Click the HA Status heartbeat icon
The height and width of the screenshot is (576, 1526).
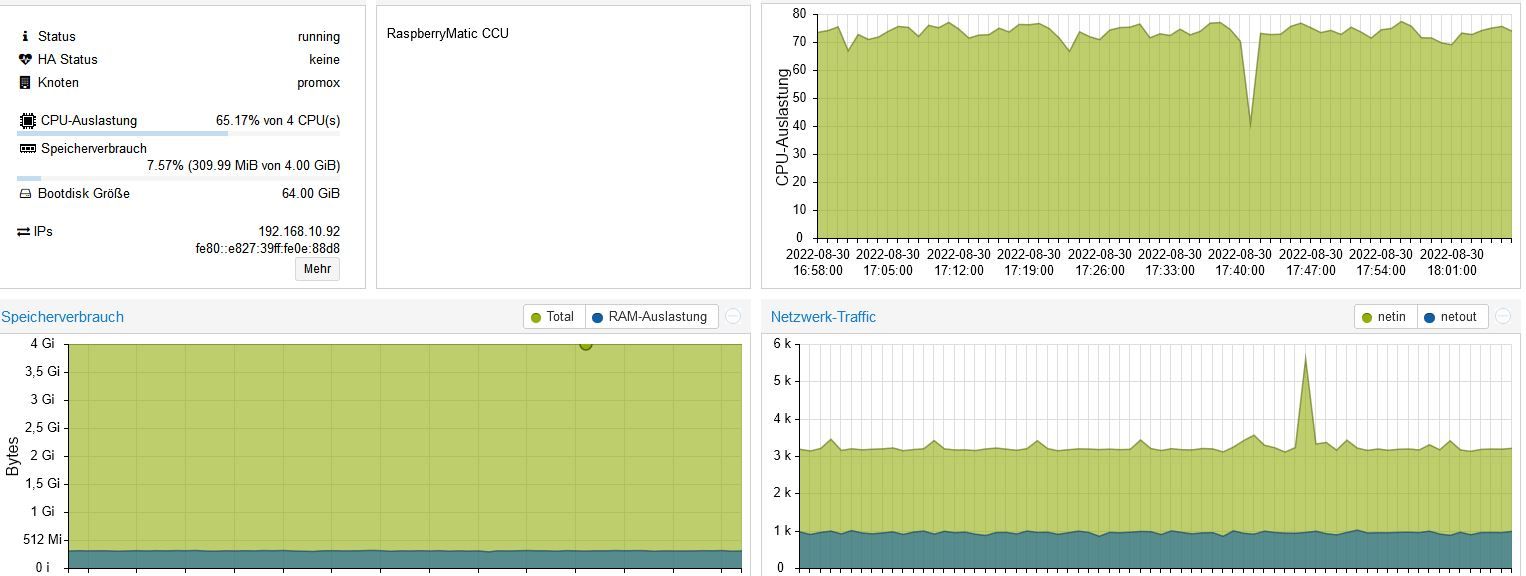point(25,59)
